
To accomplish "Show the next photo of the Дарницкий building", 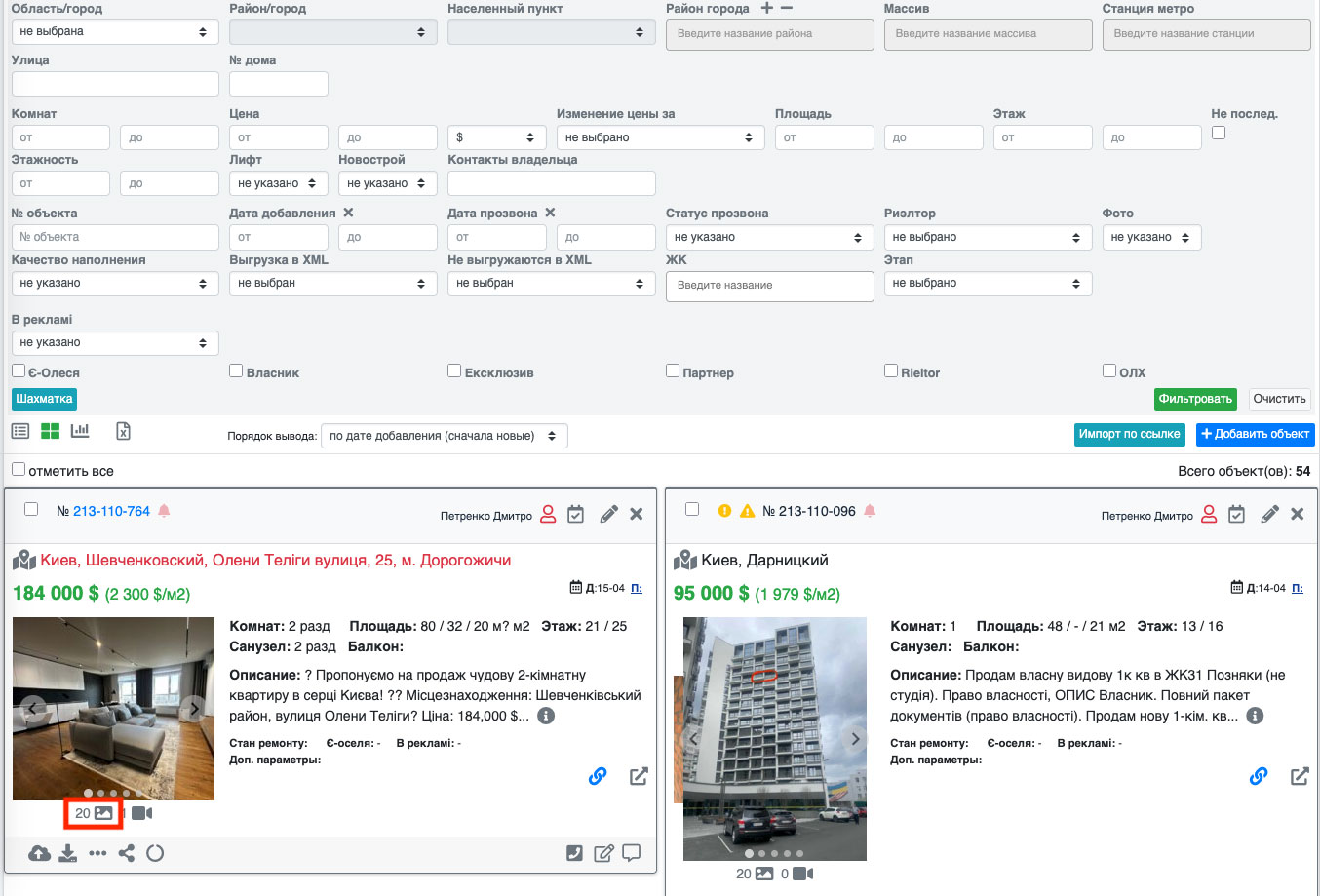I will click(x=855, y=739).
